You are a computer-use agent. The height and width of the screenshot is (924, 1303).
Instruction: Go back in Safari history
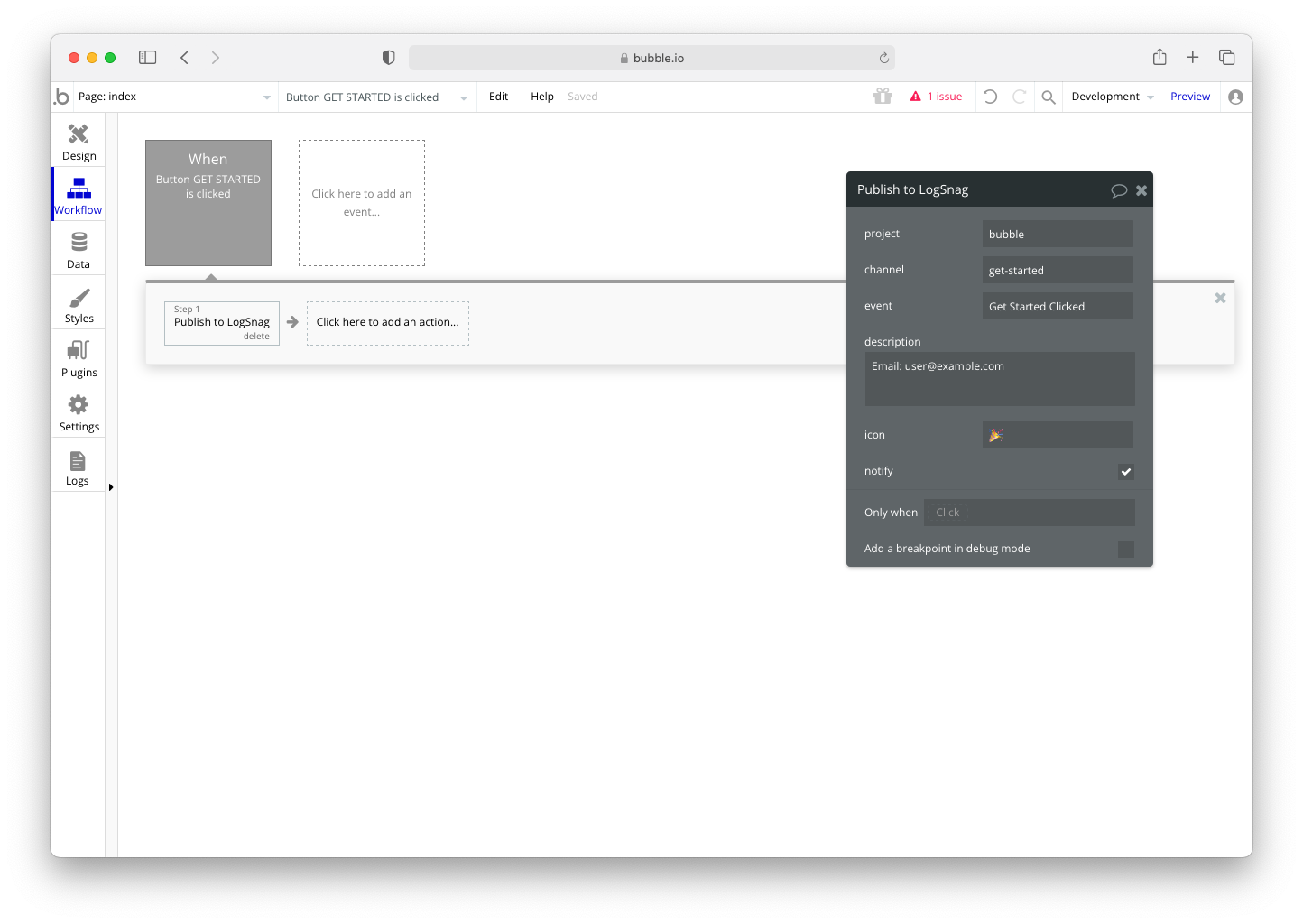(184, 58)
